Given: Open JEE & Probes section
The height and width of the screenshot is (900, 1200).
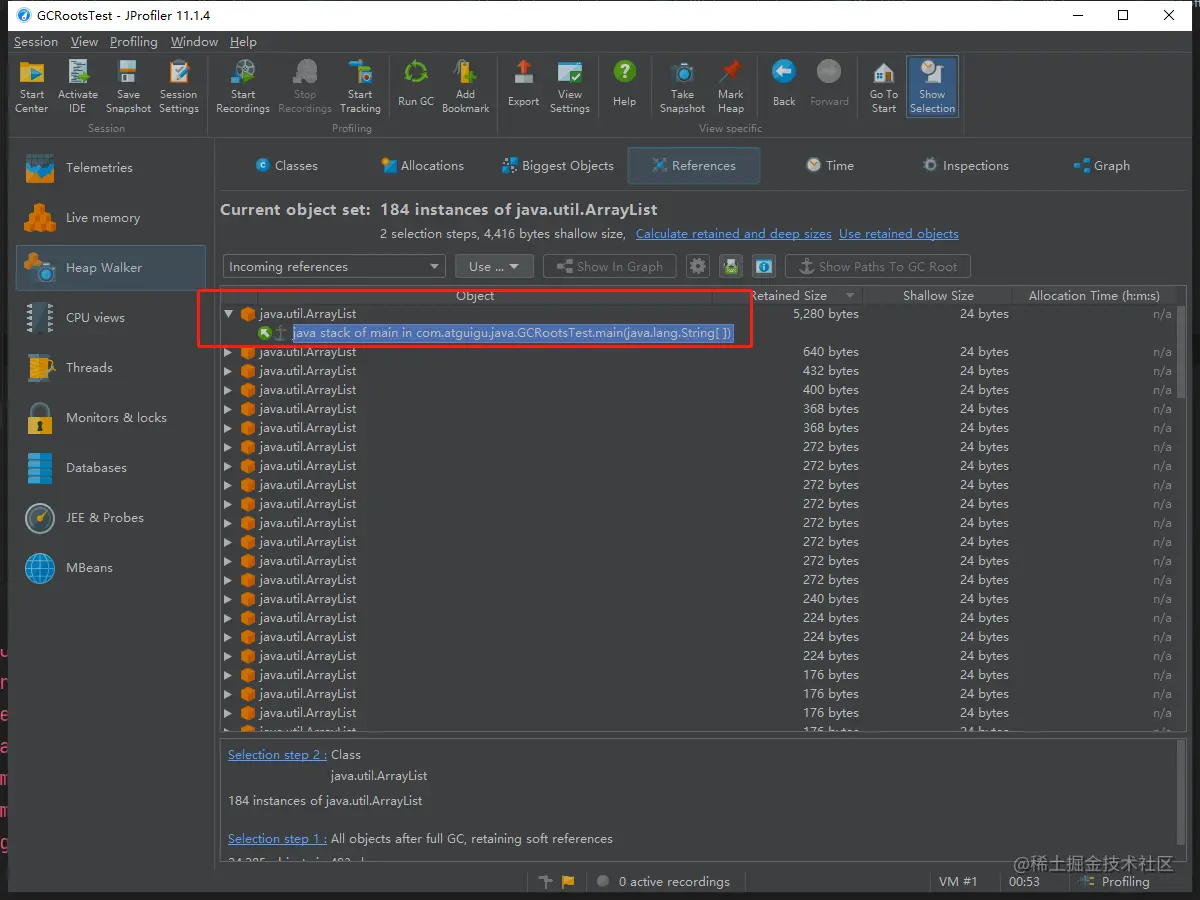Looking at the screenshot, I should coord(110,518).
